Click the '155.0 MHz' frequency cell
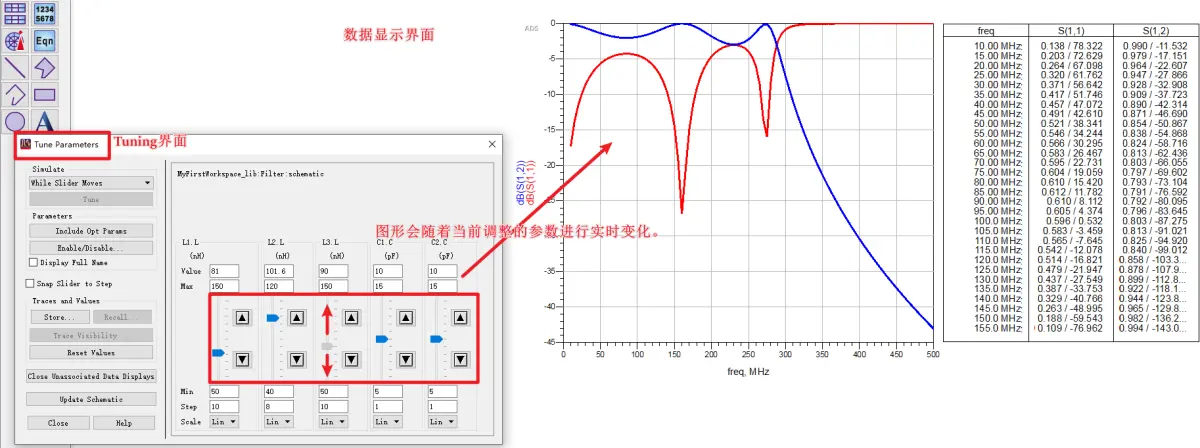Image resolution: width=1200 pixels, height=448 pixels. 999,329
